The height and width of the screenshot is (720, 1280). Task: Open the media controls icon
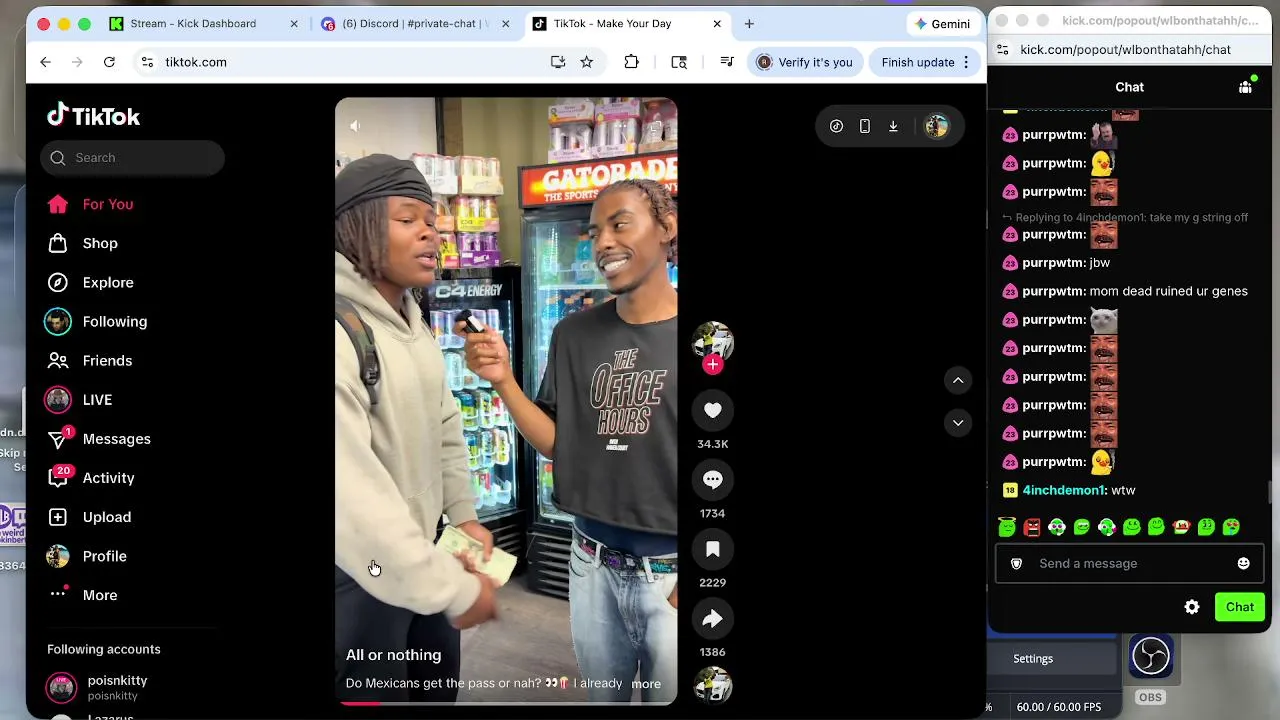pyautogui.click(x=727, y=62)
